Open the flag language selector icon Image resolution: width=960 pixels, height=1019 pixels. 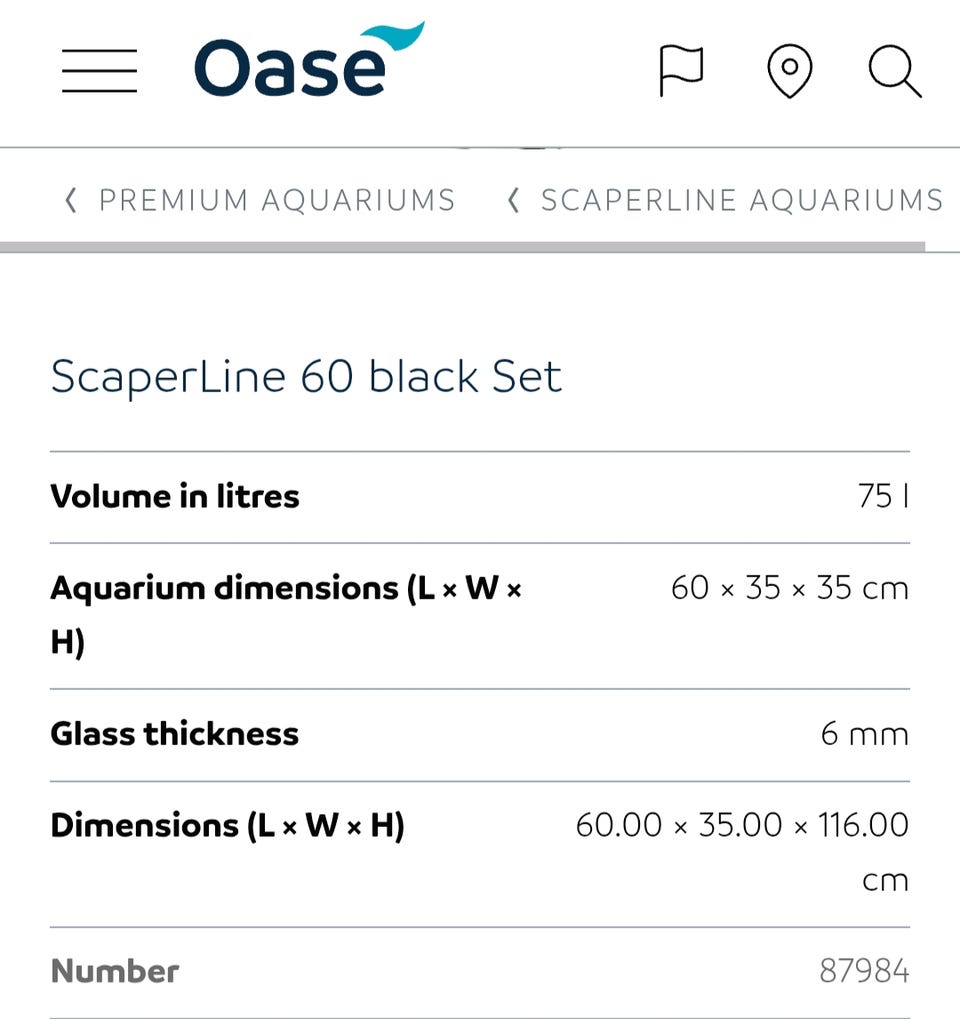[x=681, y=72]
